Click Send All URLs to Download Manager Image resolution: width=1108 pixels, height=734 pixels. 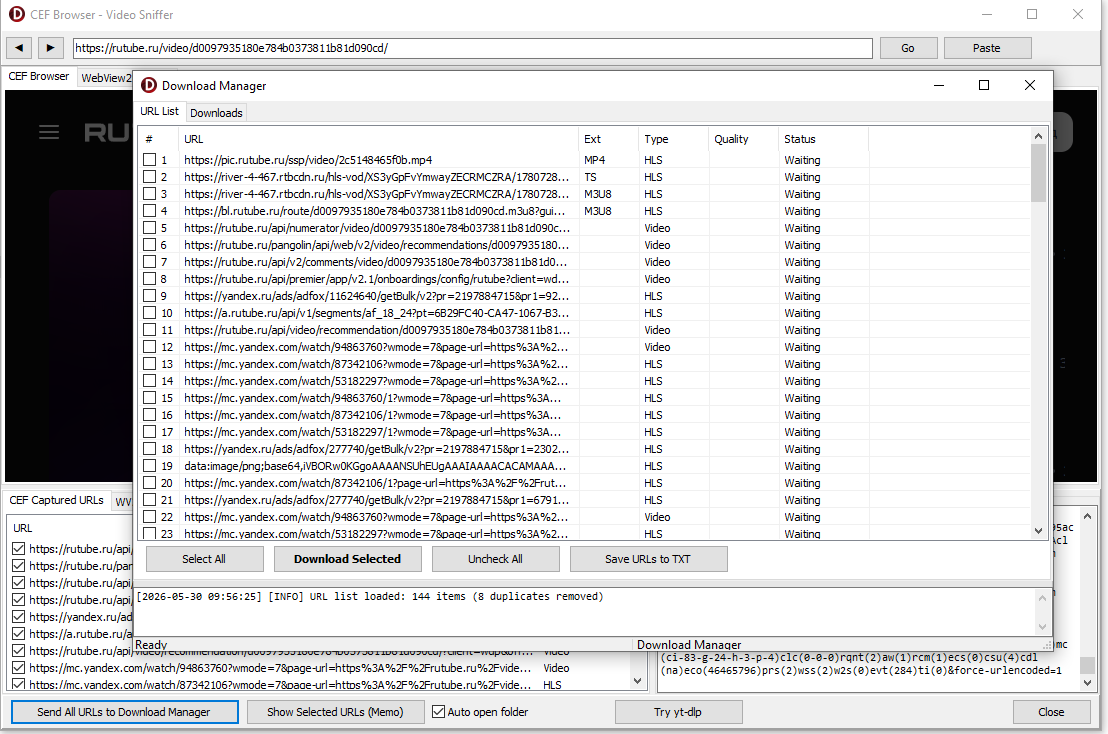click(124, 712)
